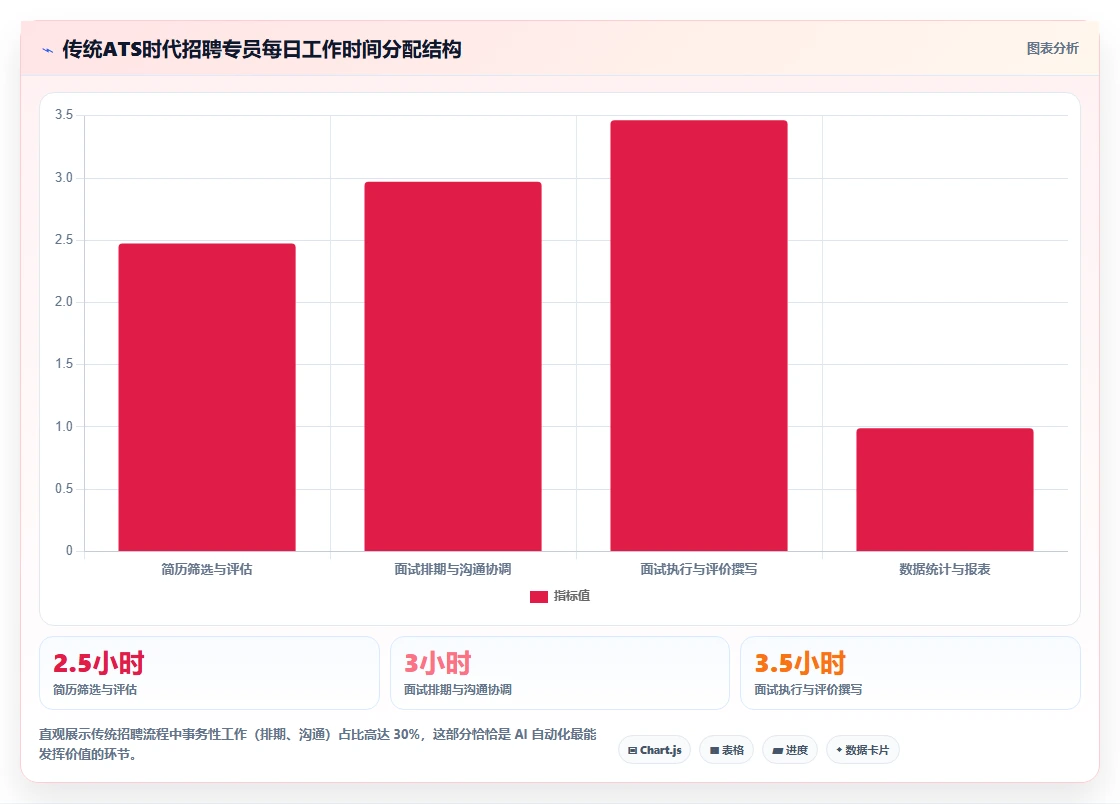Viewport: 1120px width, 804px height.
Task: Click the 指标值 legend label
Action: pyautogui.click(x=571, y=596)
